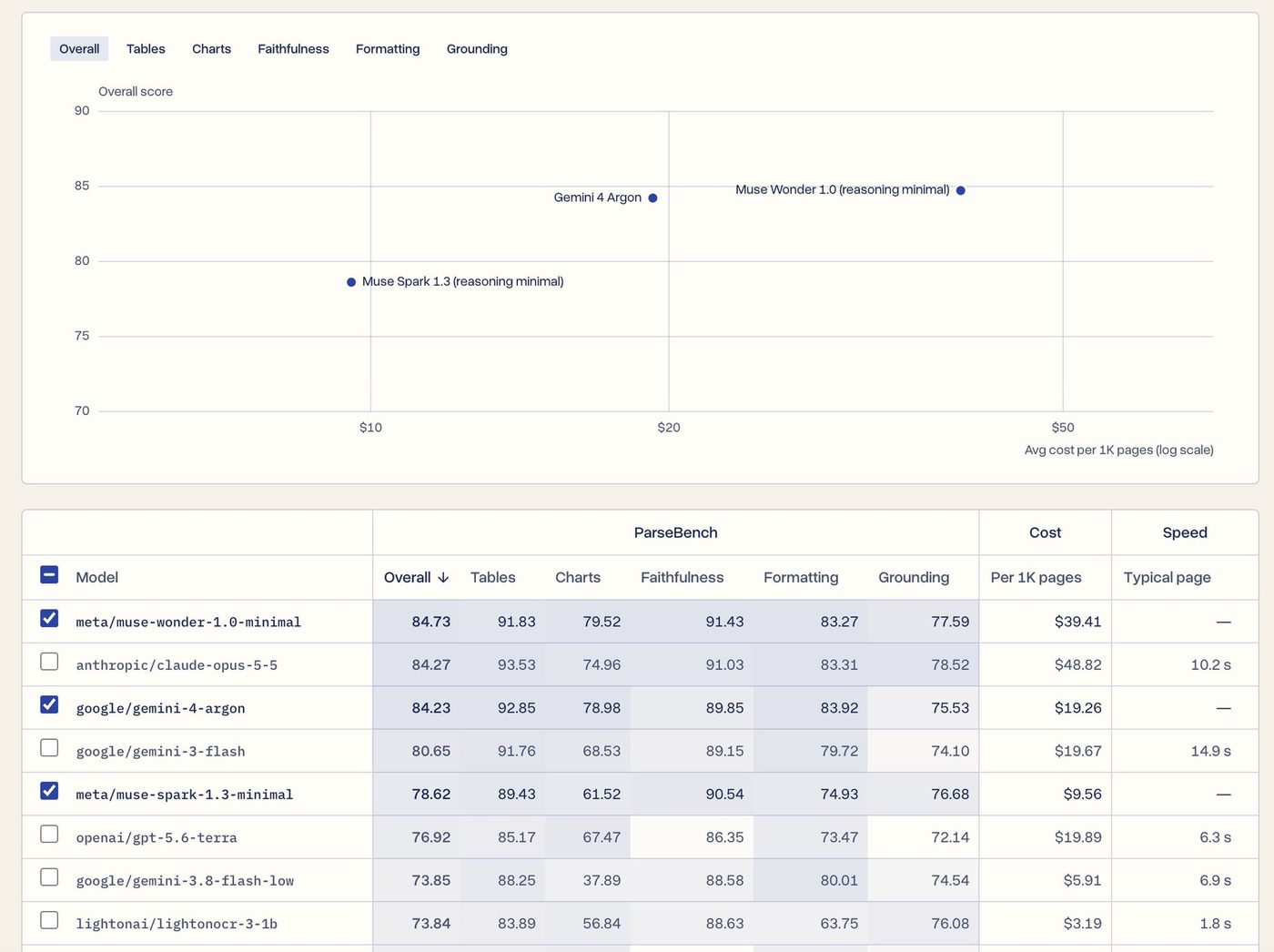Click the 84.73 overall score cell
The height and width of the screenshot is (952, 1274).
click(x=431, y=623)
